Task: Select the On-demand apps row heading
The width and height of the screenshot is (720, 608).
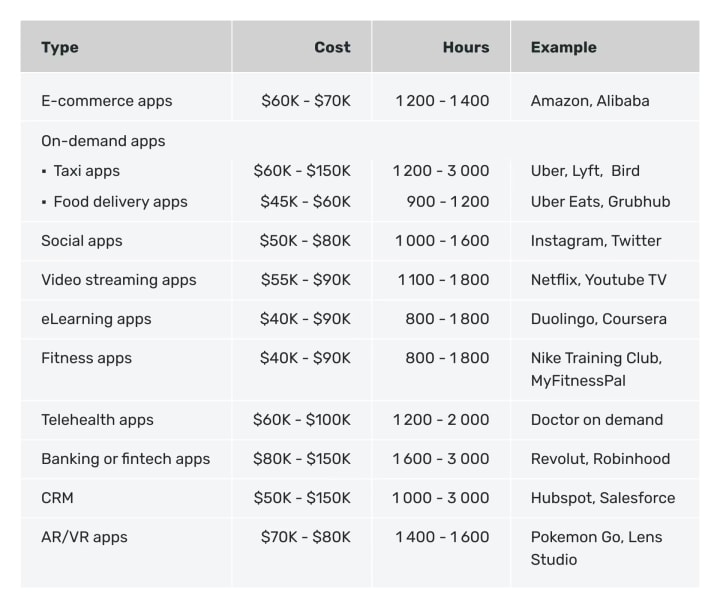Action: pyautogui.click(x=103, y=141)
